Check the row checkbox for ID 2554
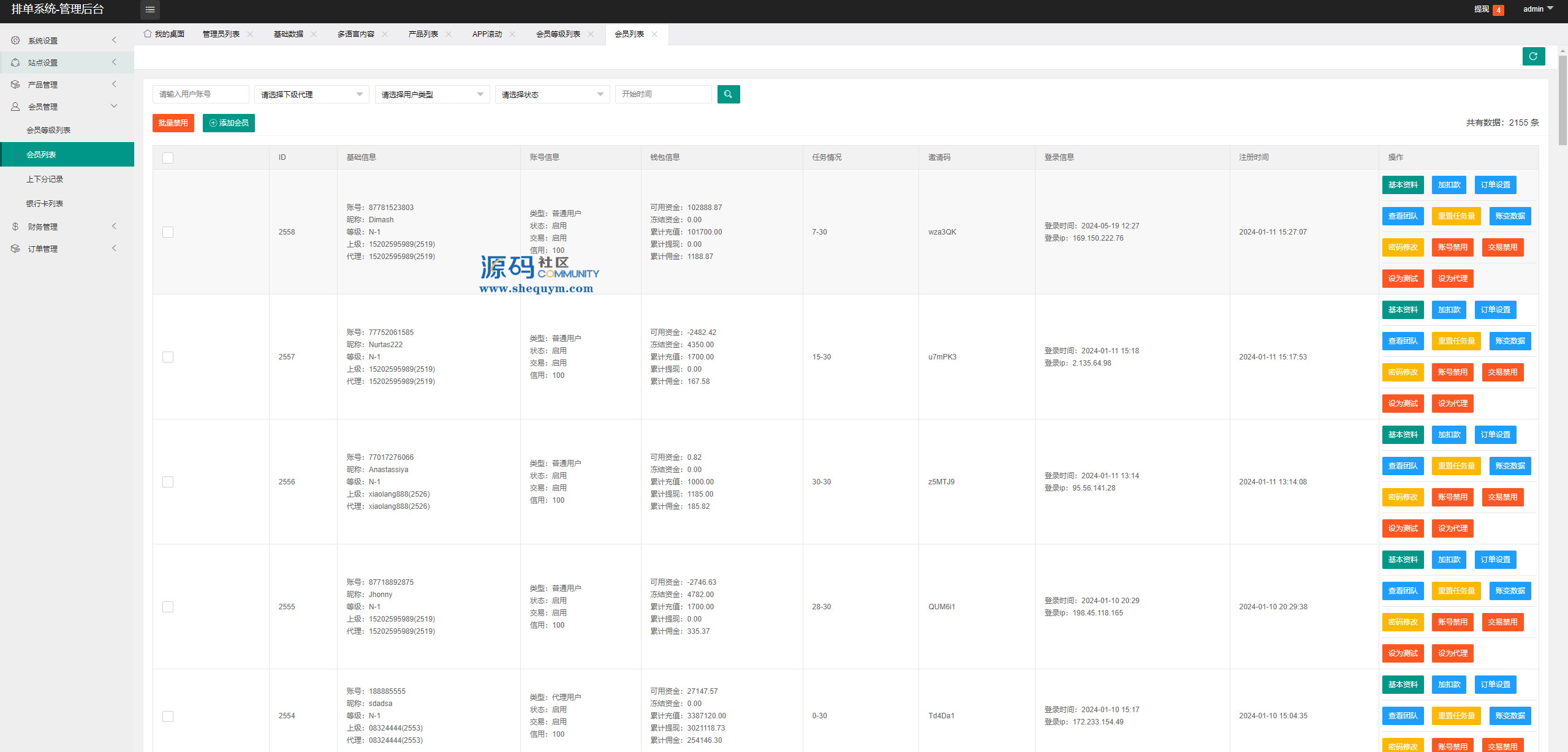This screenshot has height=752, width=1568. coord(168,716)
